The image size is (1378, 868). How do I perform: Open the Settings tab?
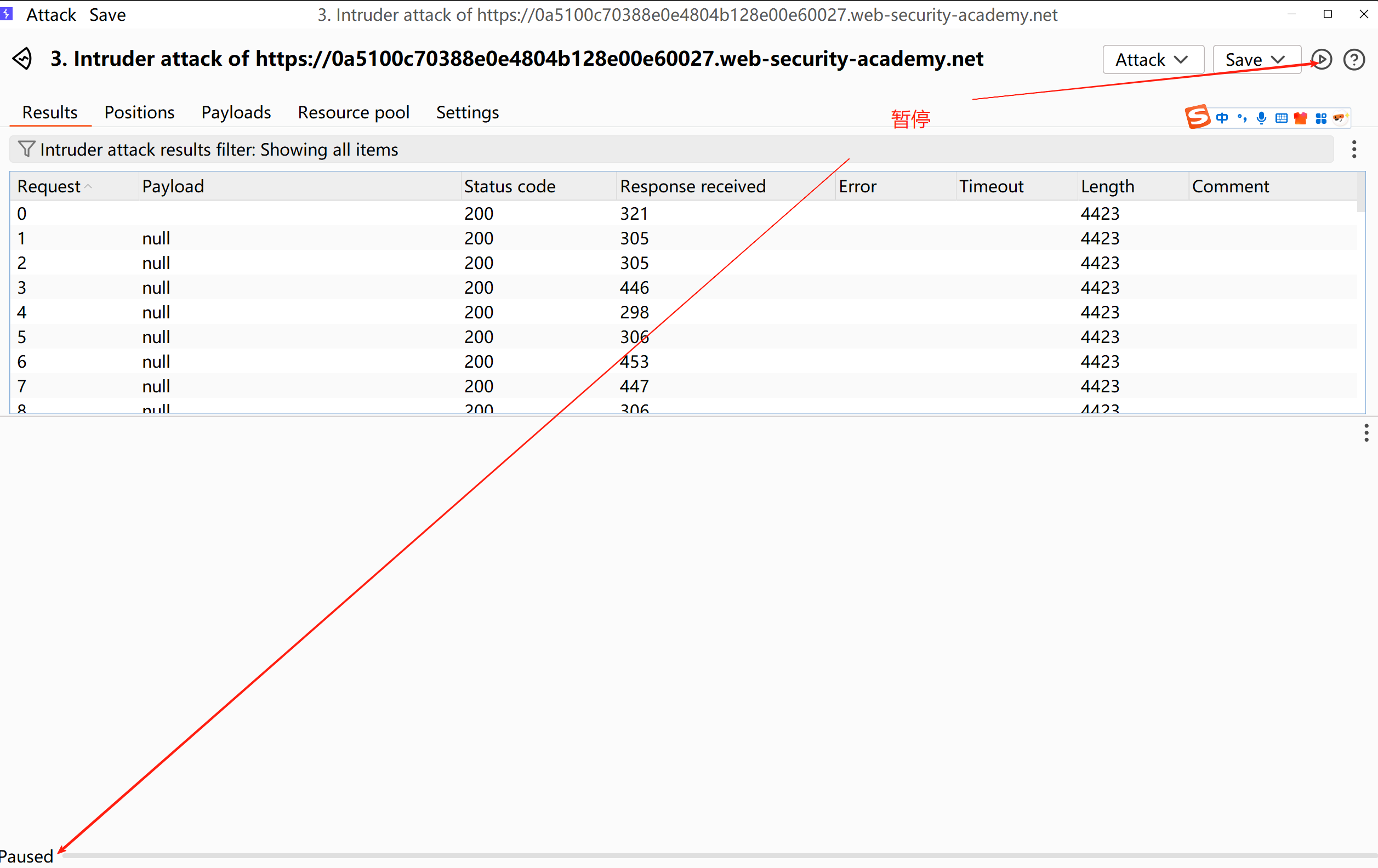pos(467,112)
